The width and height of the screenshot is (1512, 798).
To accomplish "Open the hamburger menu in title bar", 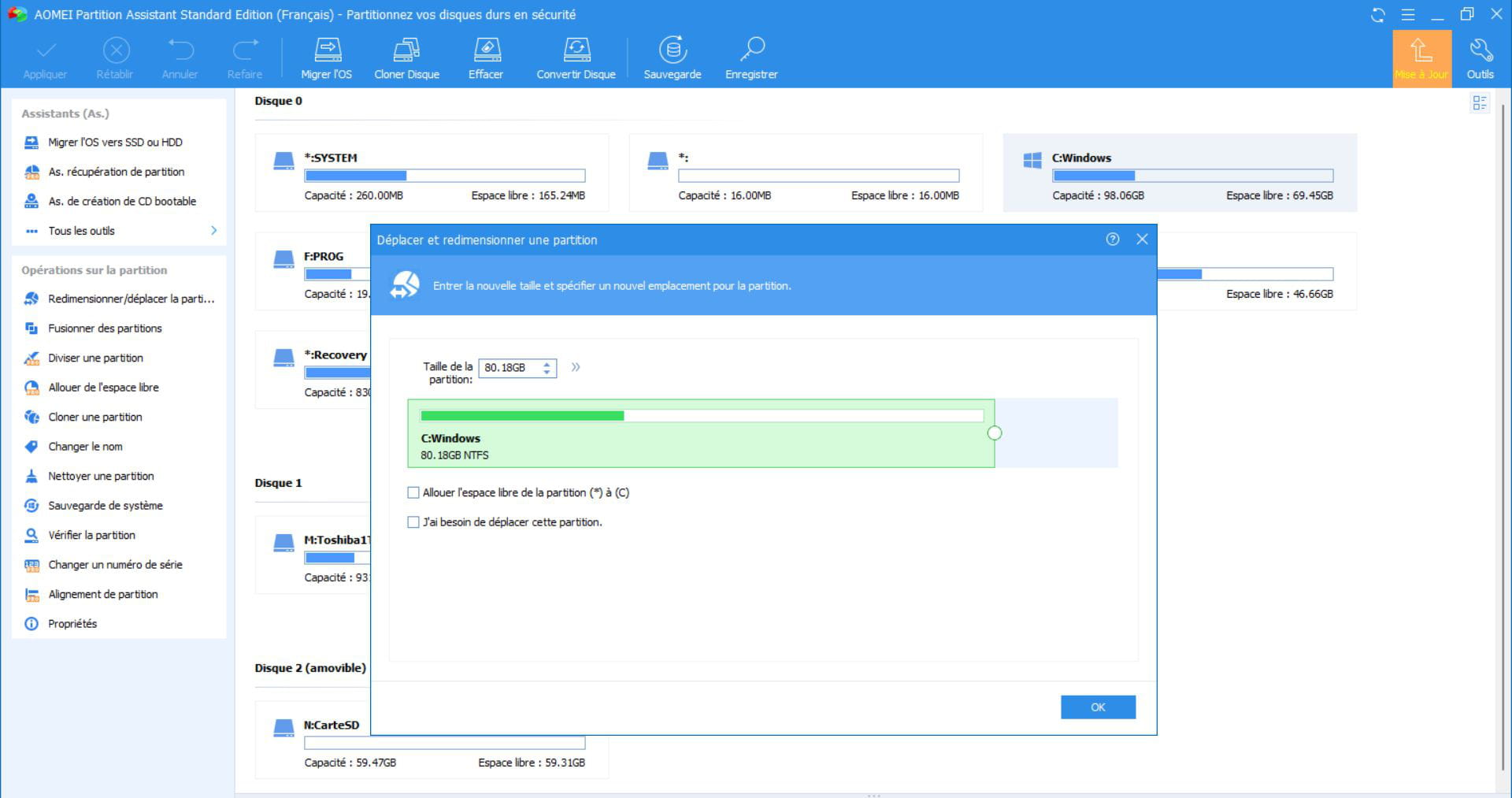I will (x=1408, y=15).
